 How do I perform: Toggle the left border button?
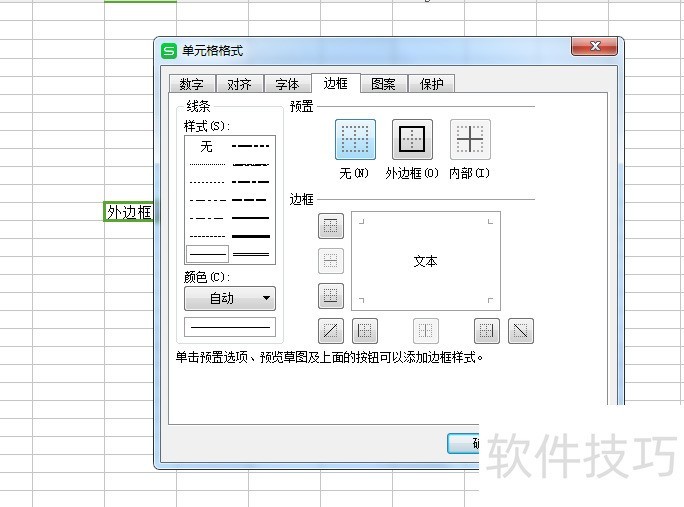coord(365,331)
